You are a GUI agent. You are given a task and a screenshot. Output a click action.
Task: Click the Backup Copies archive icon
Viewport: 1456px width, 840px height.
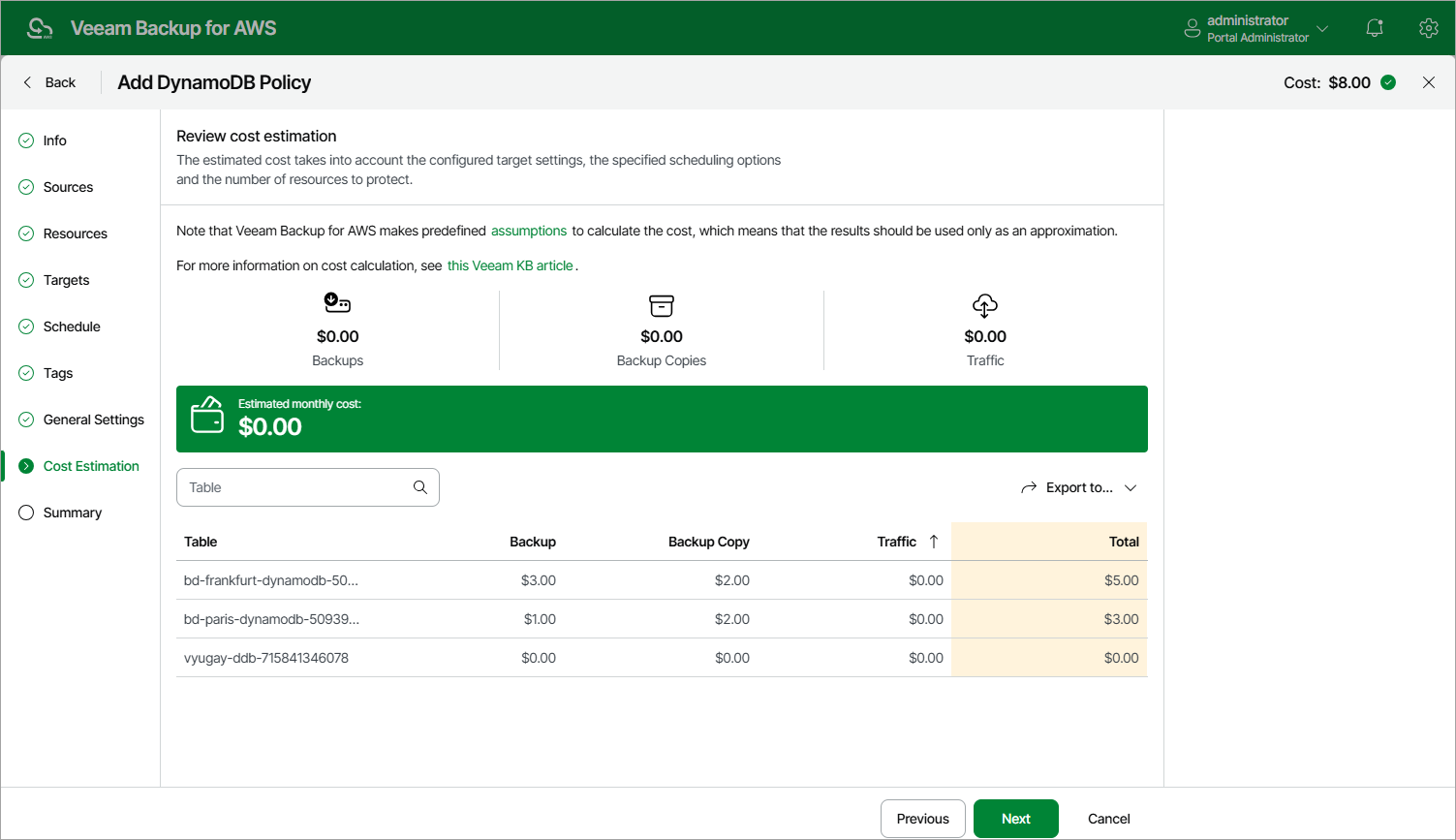point(661,306)
